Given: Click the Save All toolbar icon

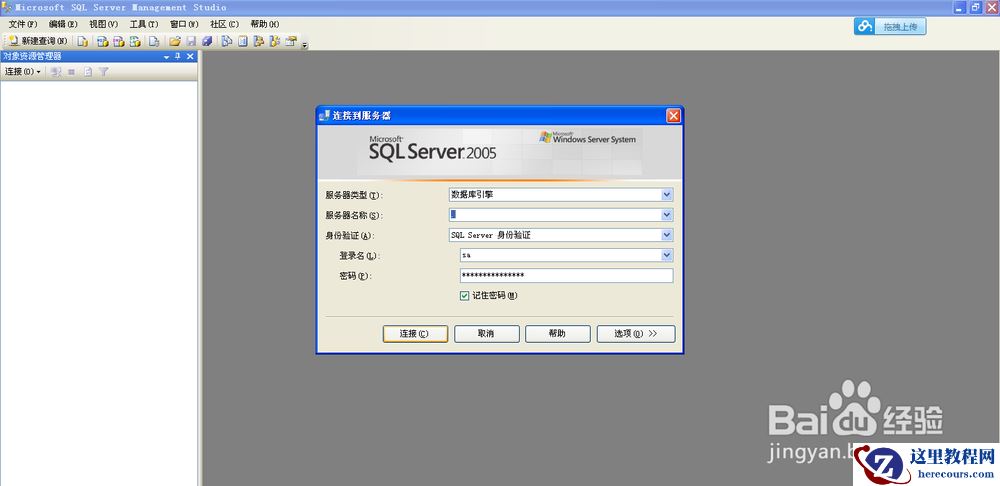Looking at the screenshot, I should point(207,41).
